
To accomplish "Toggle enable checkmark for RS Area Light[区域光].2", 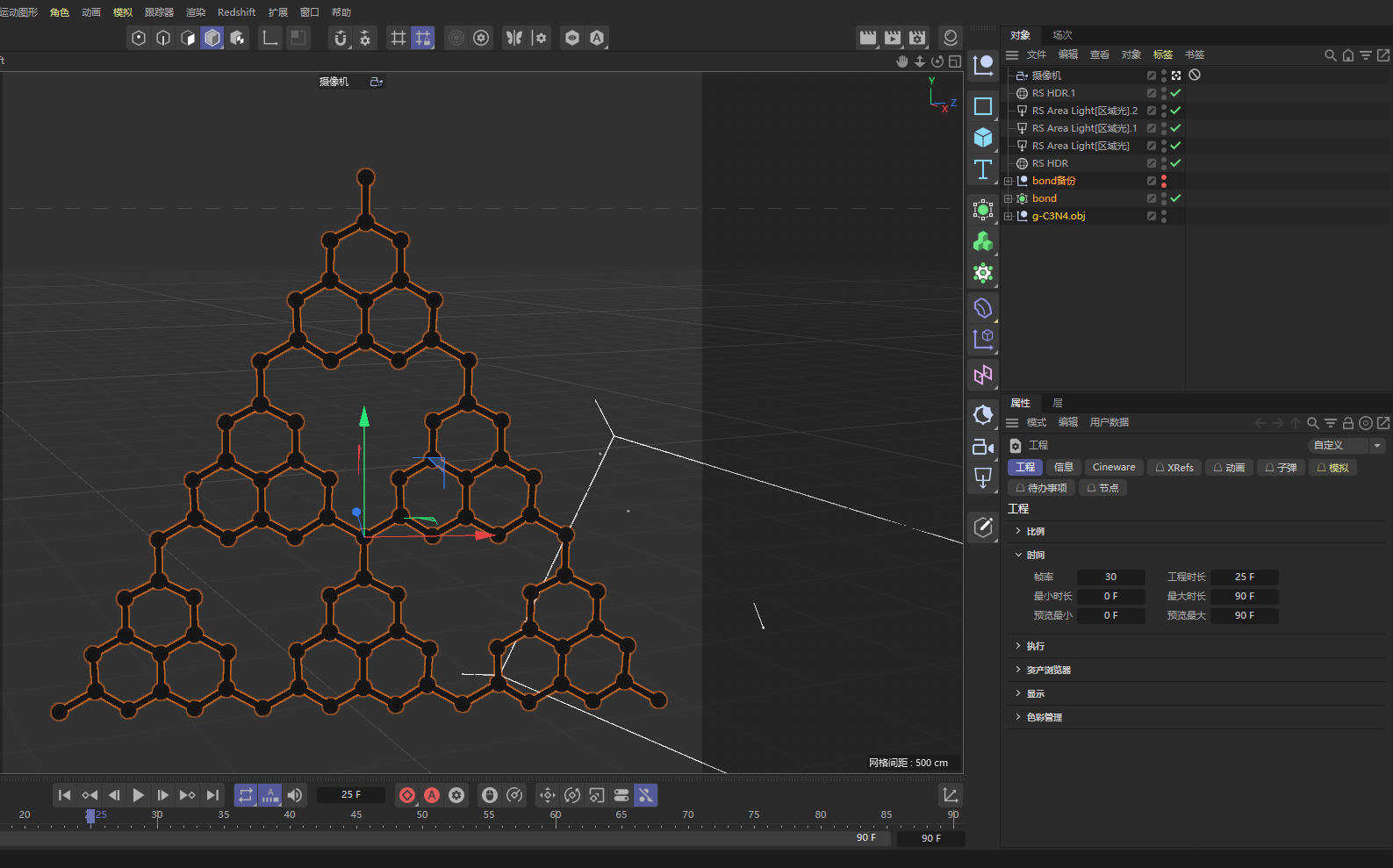I will (x=1175, y=111).
